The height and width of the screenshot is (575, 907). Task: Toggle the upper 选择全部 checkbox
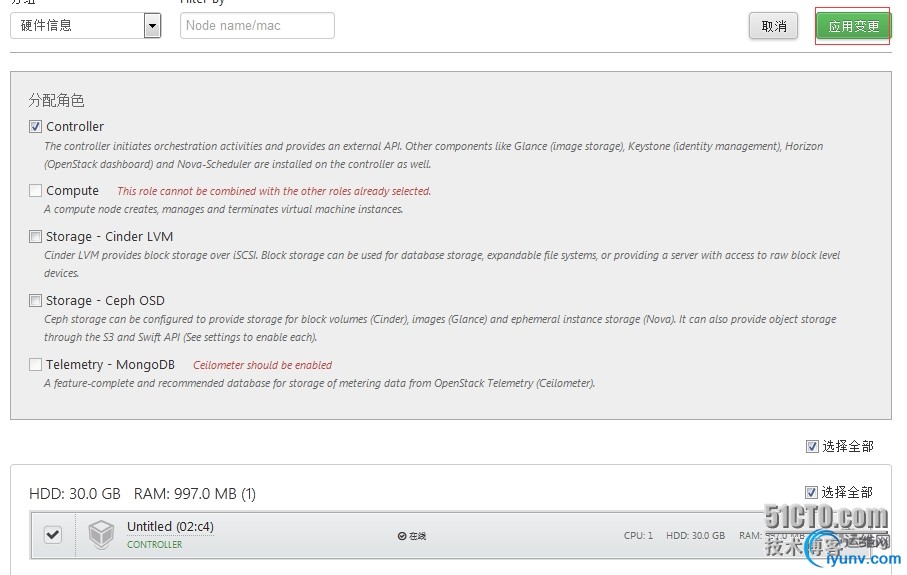812,447
